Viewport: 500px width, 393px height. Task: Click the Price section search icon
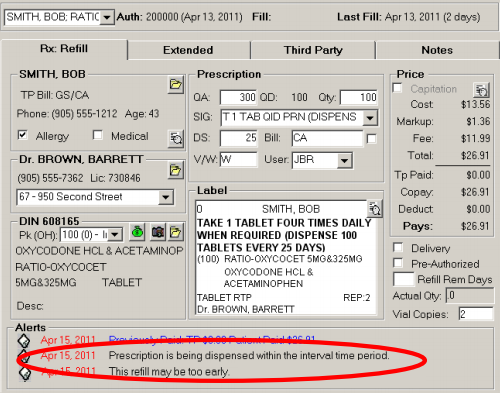pos(481,90)
